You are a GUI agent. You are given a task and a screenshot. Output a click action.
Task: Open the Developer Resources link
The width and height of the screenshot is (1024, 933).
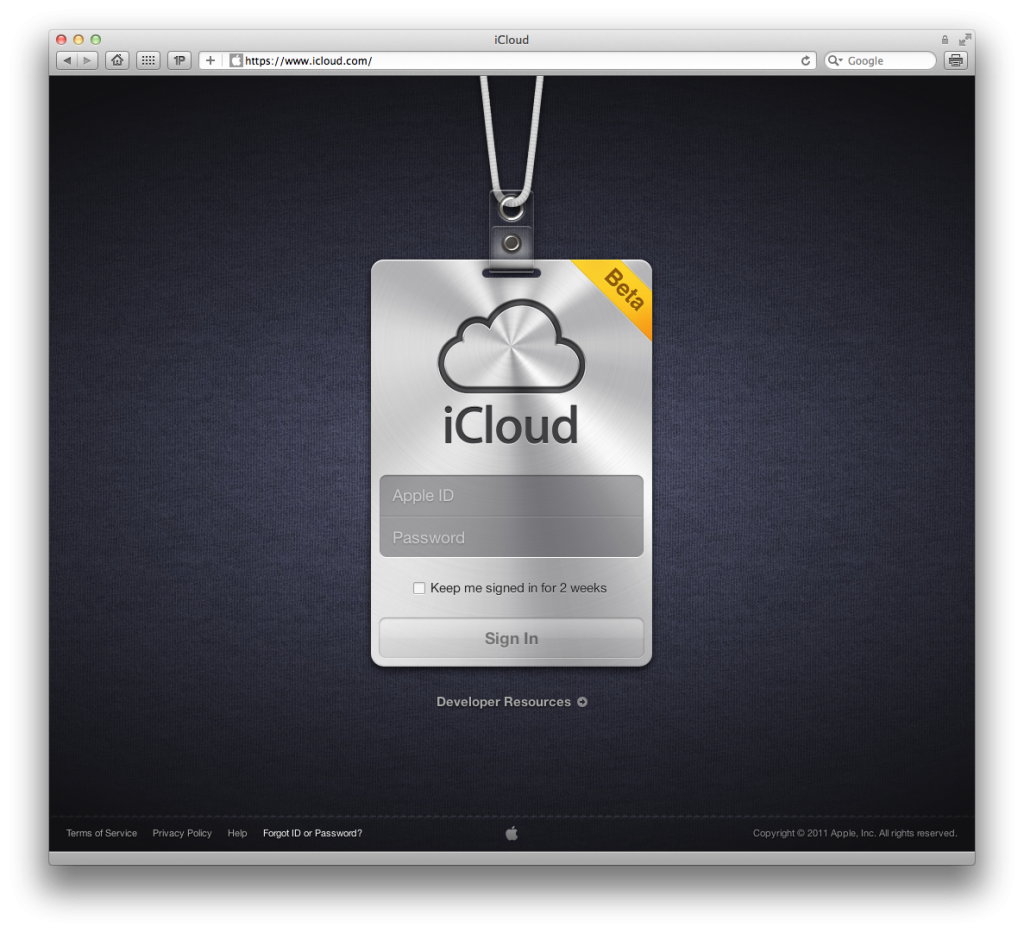coord(511,702)
